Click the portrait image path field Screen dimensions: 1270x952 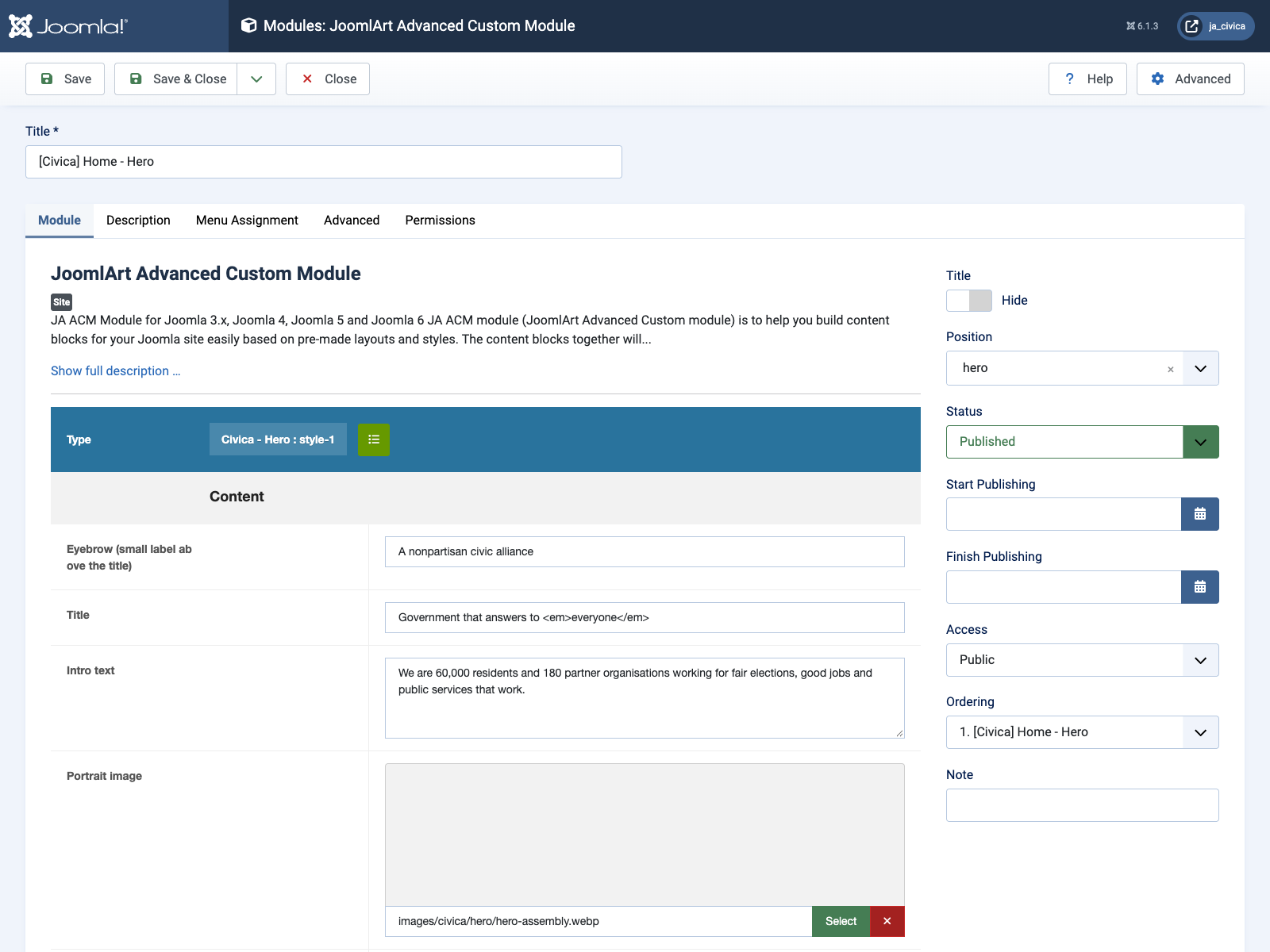[598, 922]
